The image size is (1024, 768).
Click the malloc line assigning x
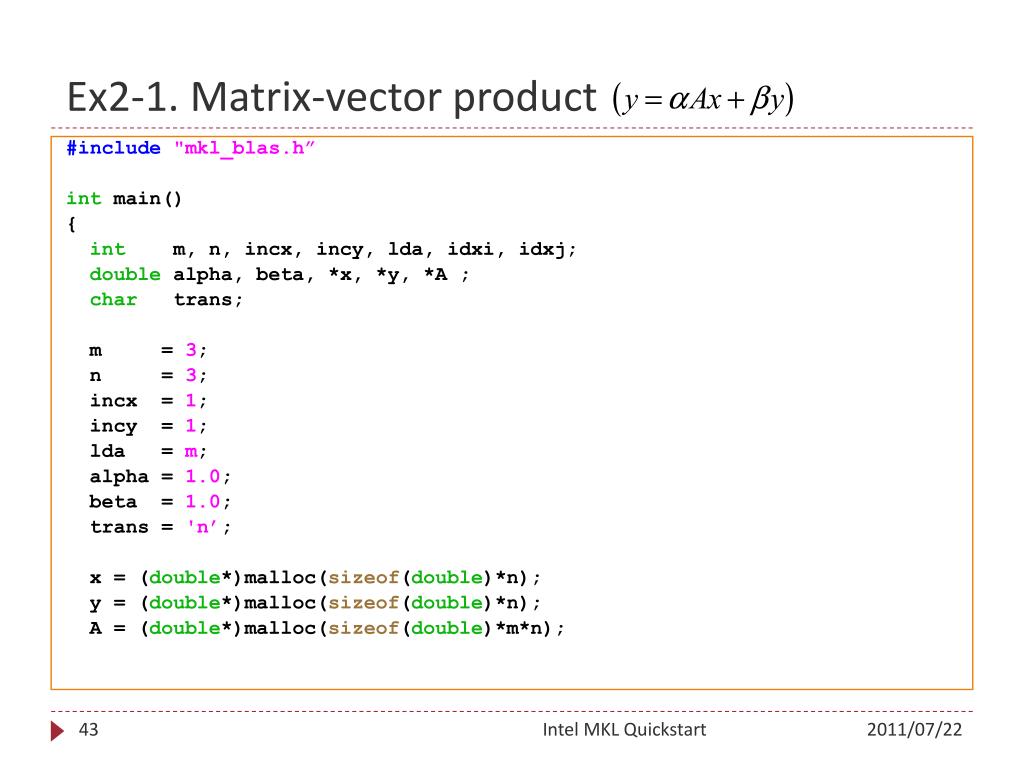[x=315, y=578]
